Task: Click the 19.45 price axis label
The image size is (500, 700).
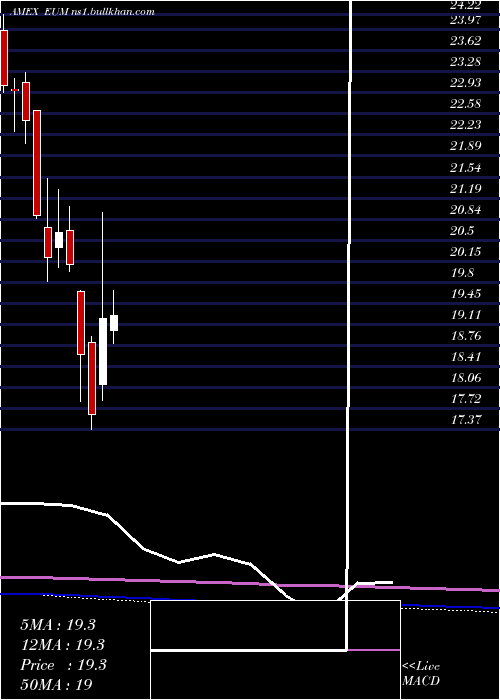Action: (465, 294)
